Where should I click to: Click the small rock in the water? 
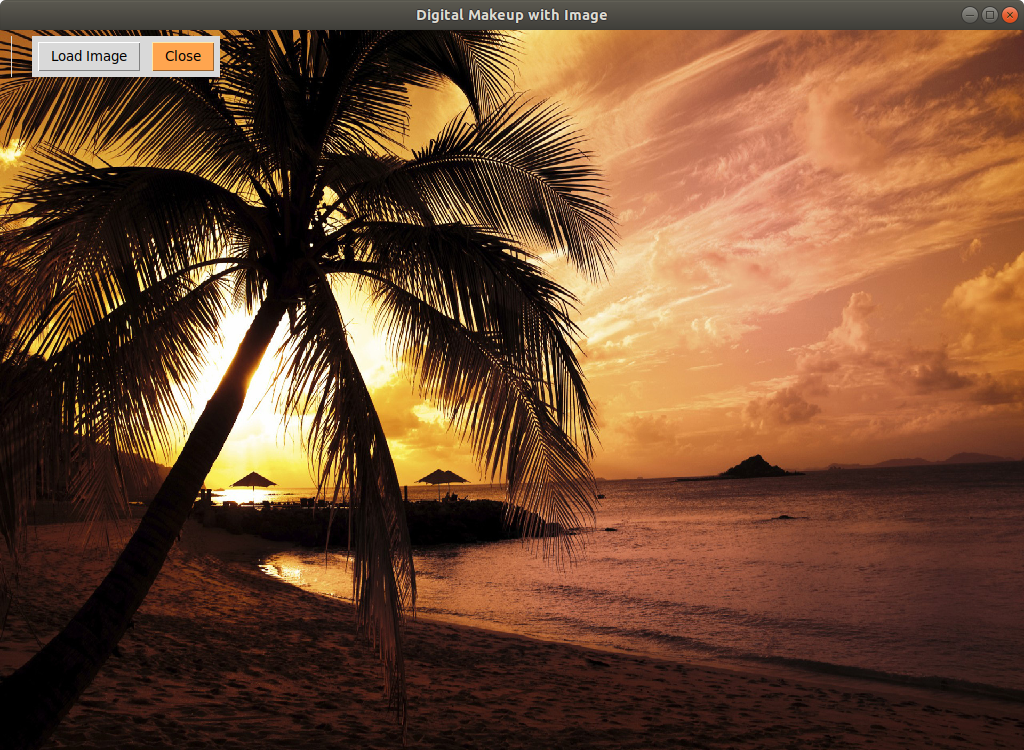coord(787,517)
